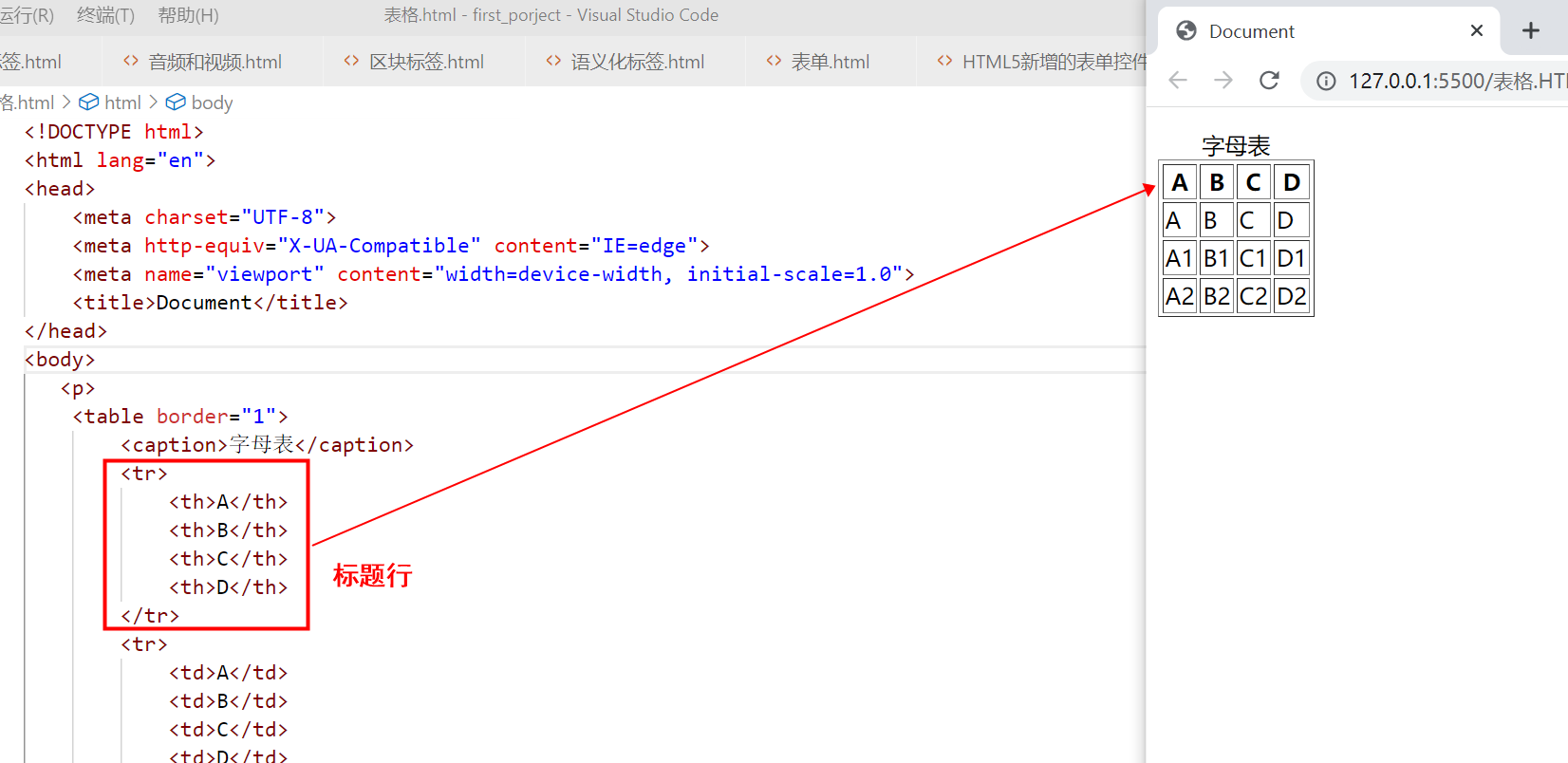Screen dimensions: 1568x763
Task: Click the site info icon in address bar
Action: [1326, 82]
